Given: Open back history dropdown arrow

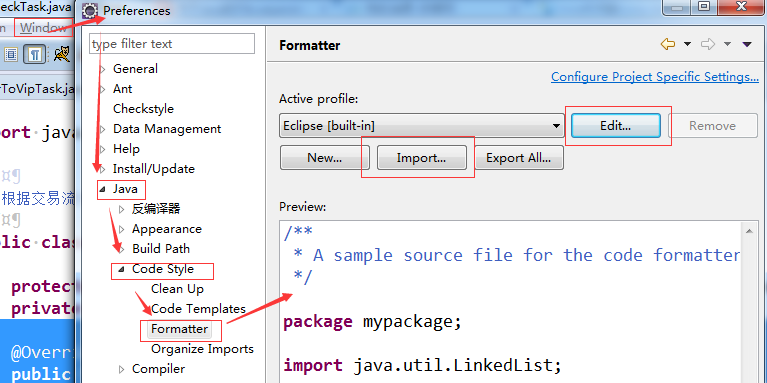Looking at the screenshot, I should pyautogui.click(x=687, y=45).
